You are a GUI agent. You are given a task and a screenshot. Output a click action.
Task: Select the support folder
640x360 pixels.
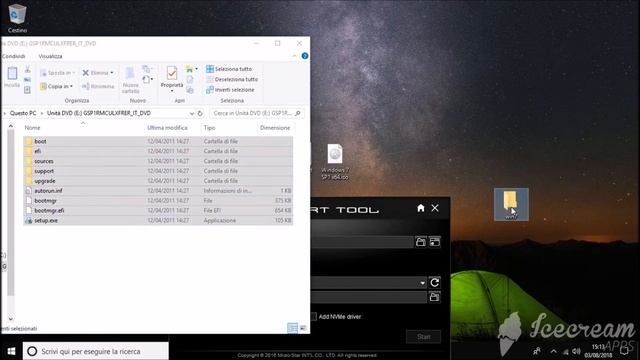158,171
